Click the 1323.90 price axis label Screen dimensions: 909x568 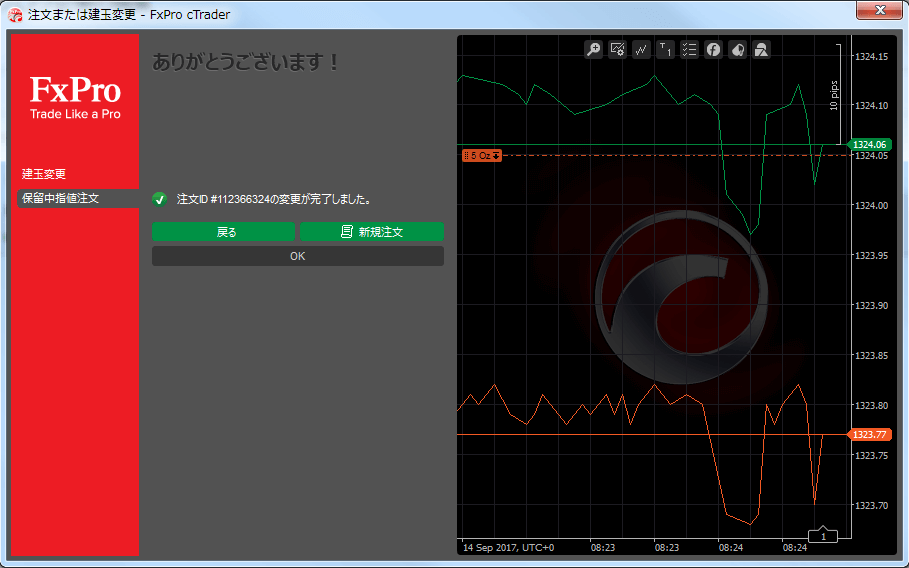871,305
